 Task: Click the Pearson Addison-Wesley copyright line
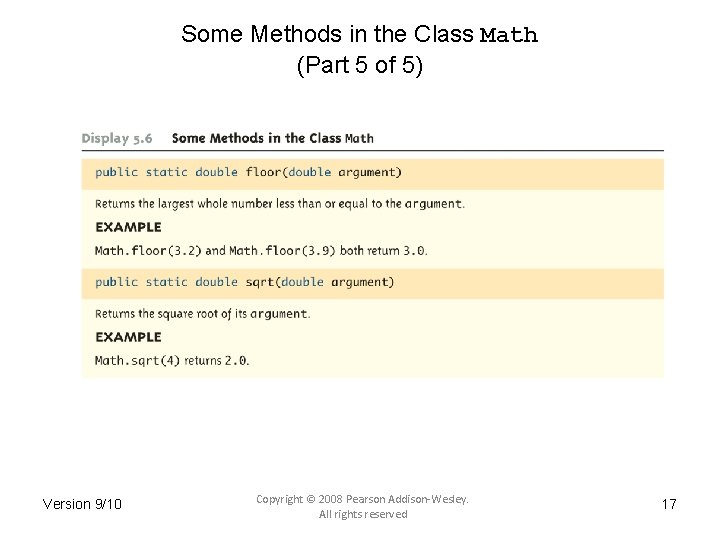pyautogui.click(x=362, y=498)
